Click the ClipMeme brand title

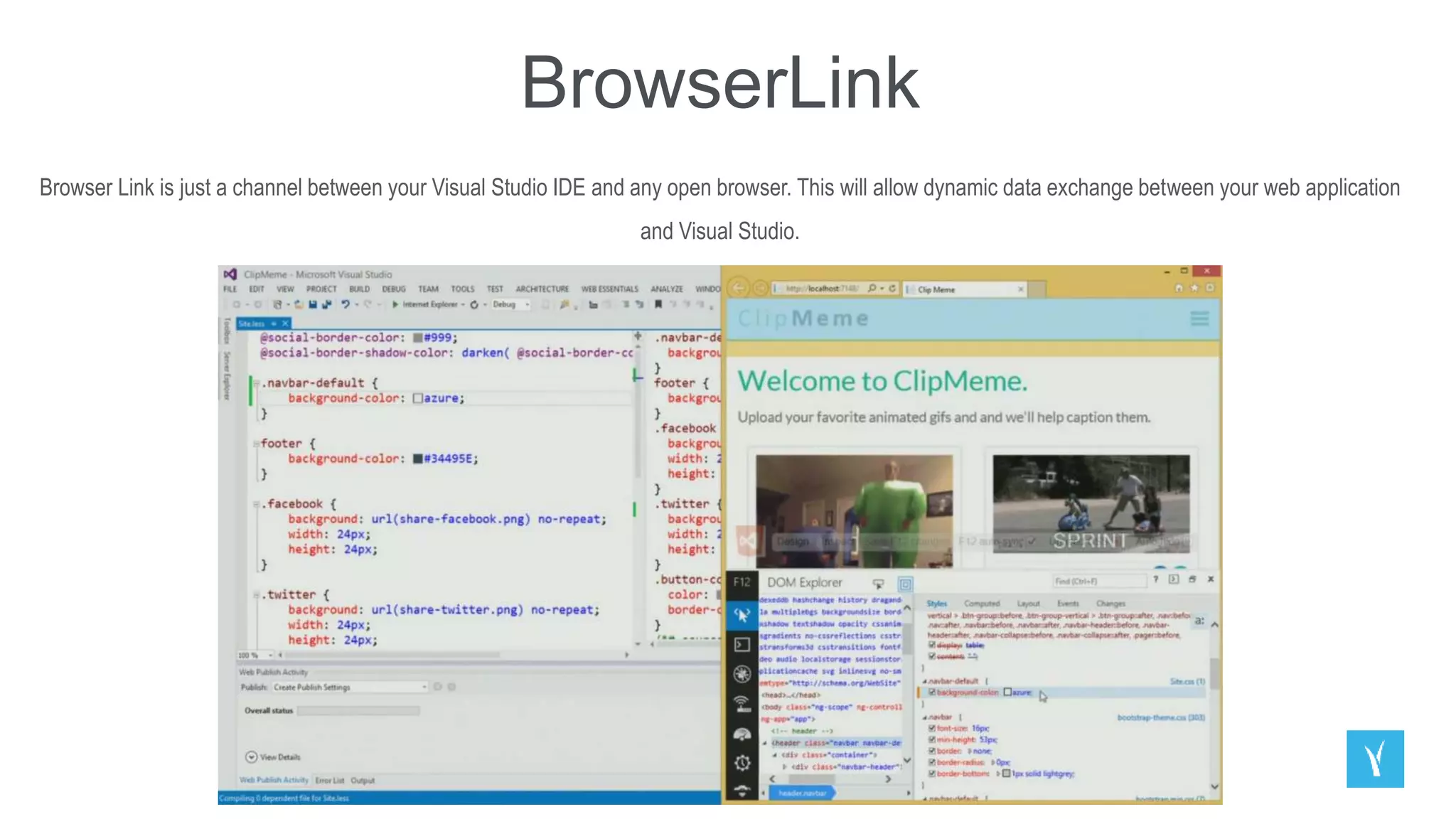[803, 318]
